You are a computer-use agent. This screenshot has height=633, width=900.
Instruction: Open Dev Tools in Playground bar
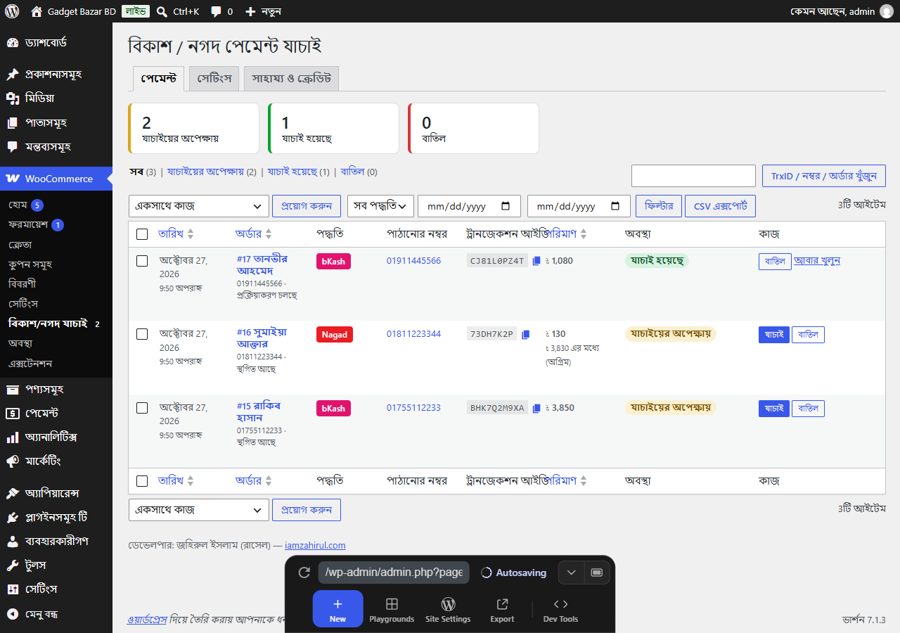pyautogui.click(x=561, y=609)
